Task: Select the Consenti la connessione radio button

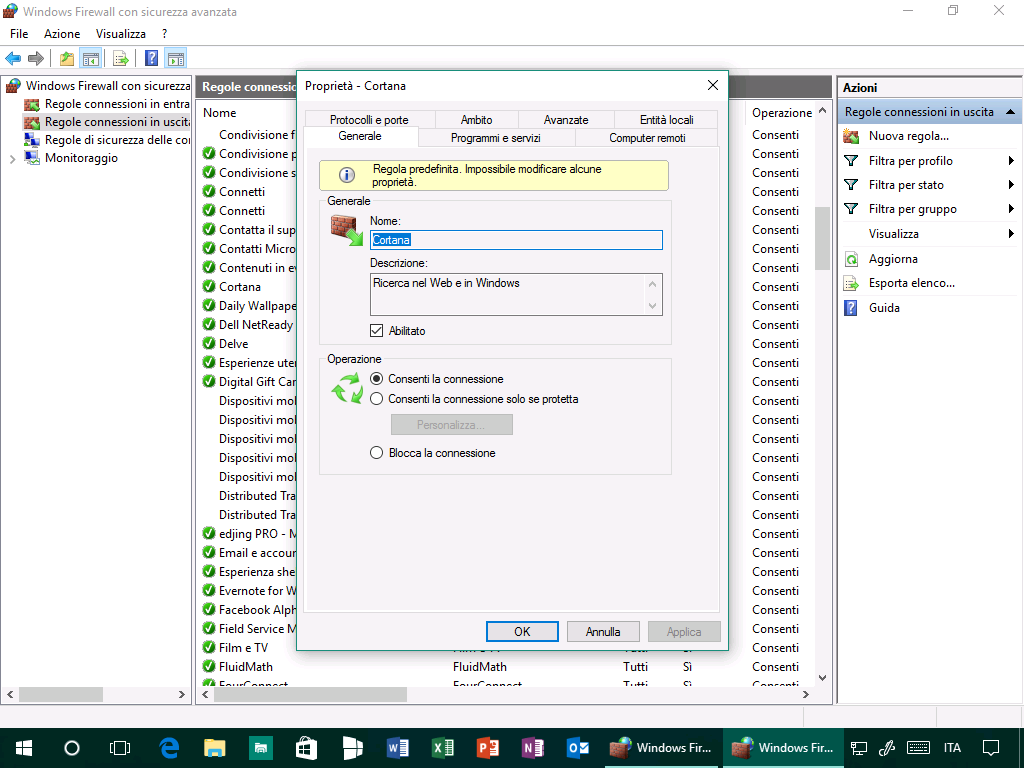Action: click(x=376, y=379)
